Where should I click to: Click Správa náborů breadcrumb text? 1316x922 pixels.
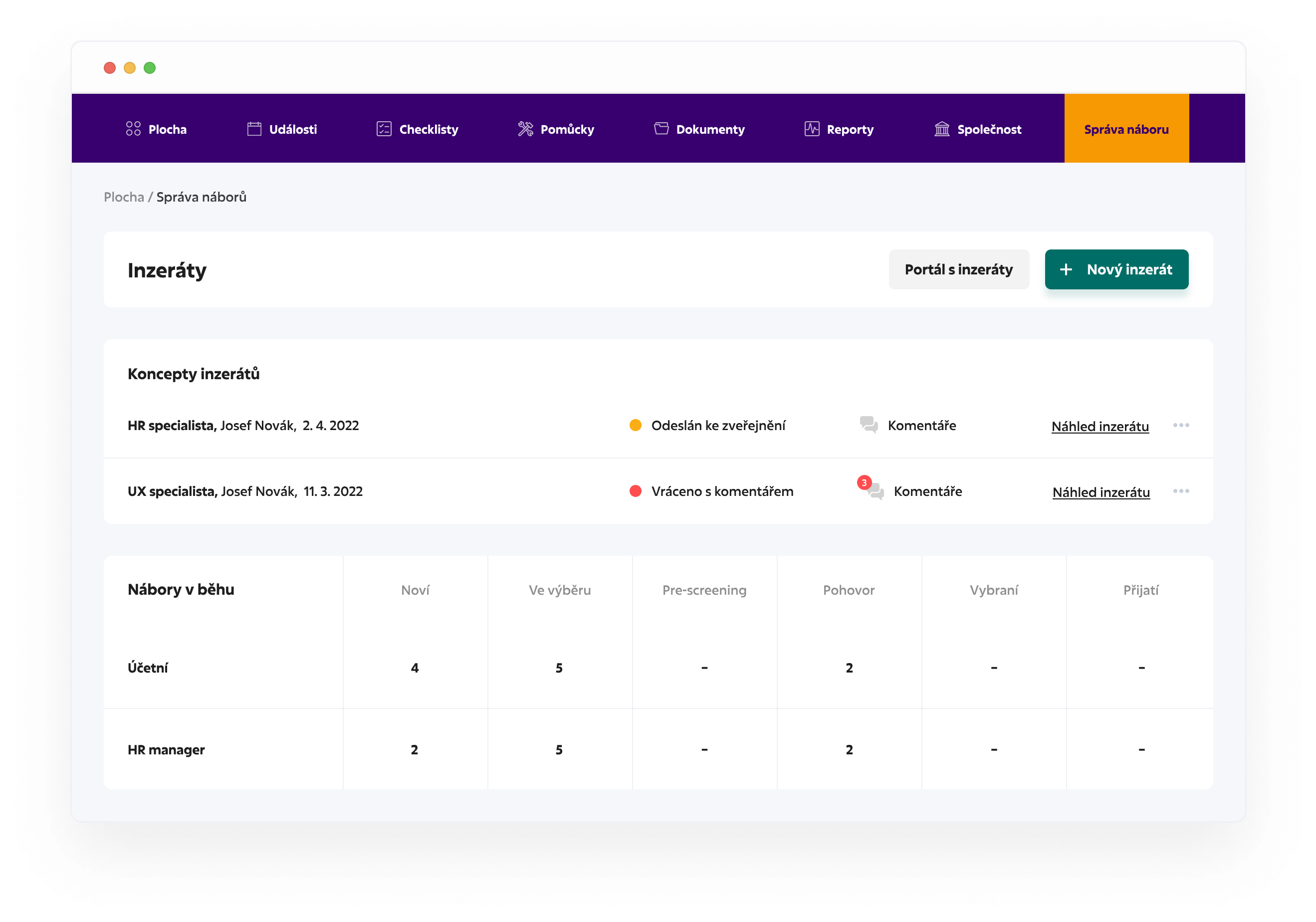pyautogui.click(x=201, y=197)
